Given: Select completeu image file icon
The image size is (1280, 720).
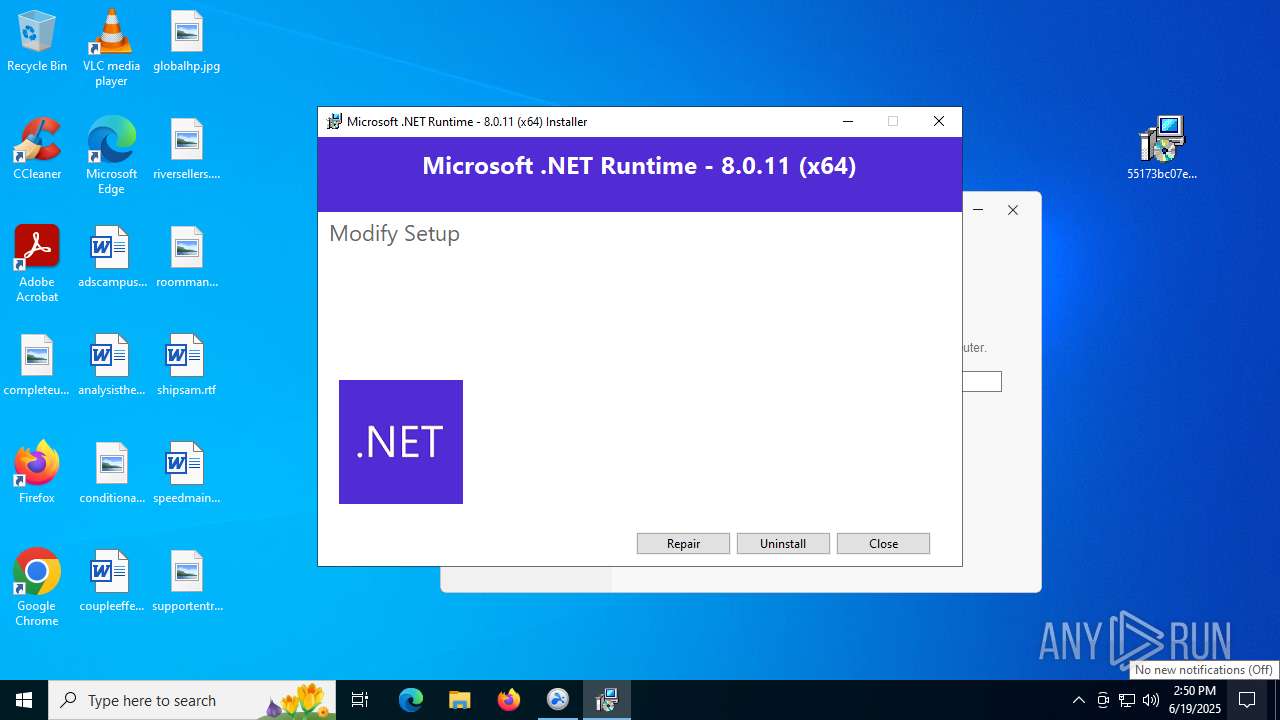Looking at the screenshot, I should (x=37, y=365).
